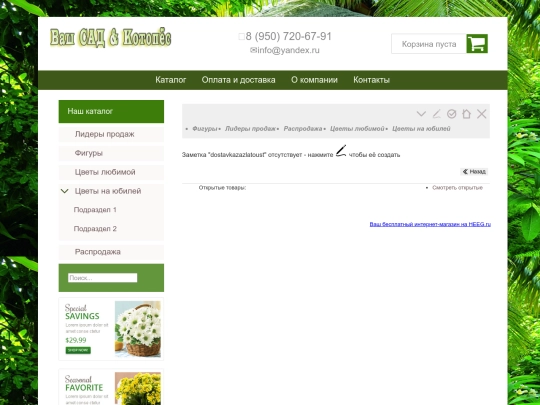Select "Распродажа" in sidebar catalog
The width and height of the screenshot is (540, 405).
(111, 252)
